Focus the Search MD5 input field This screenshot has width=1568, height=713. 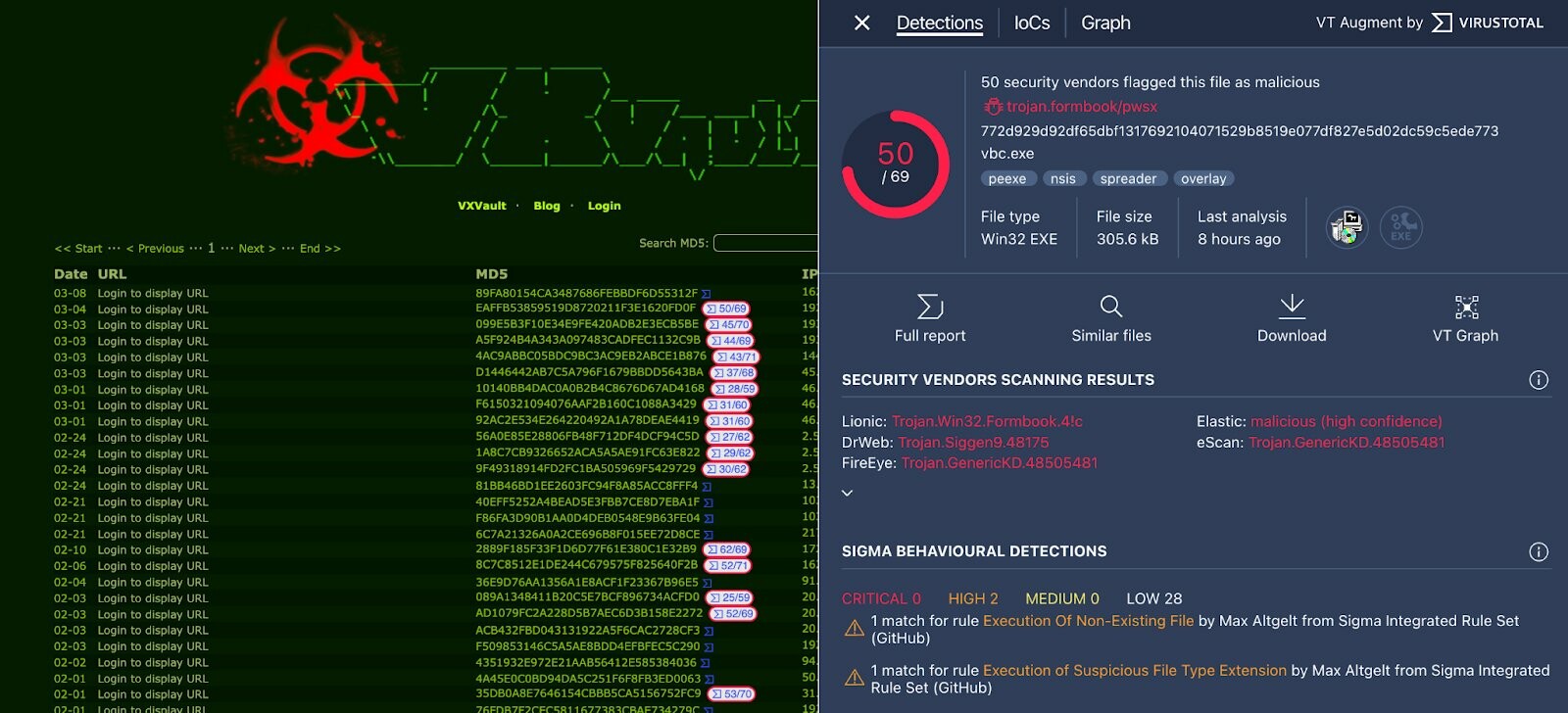(765, 243)
